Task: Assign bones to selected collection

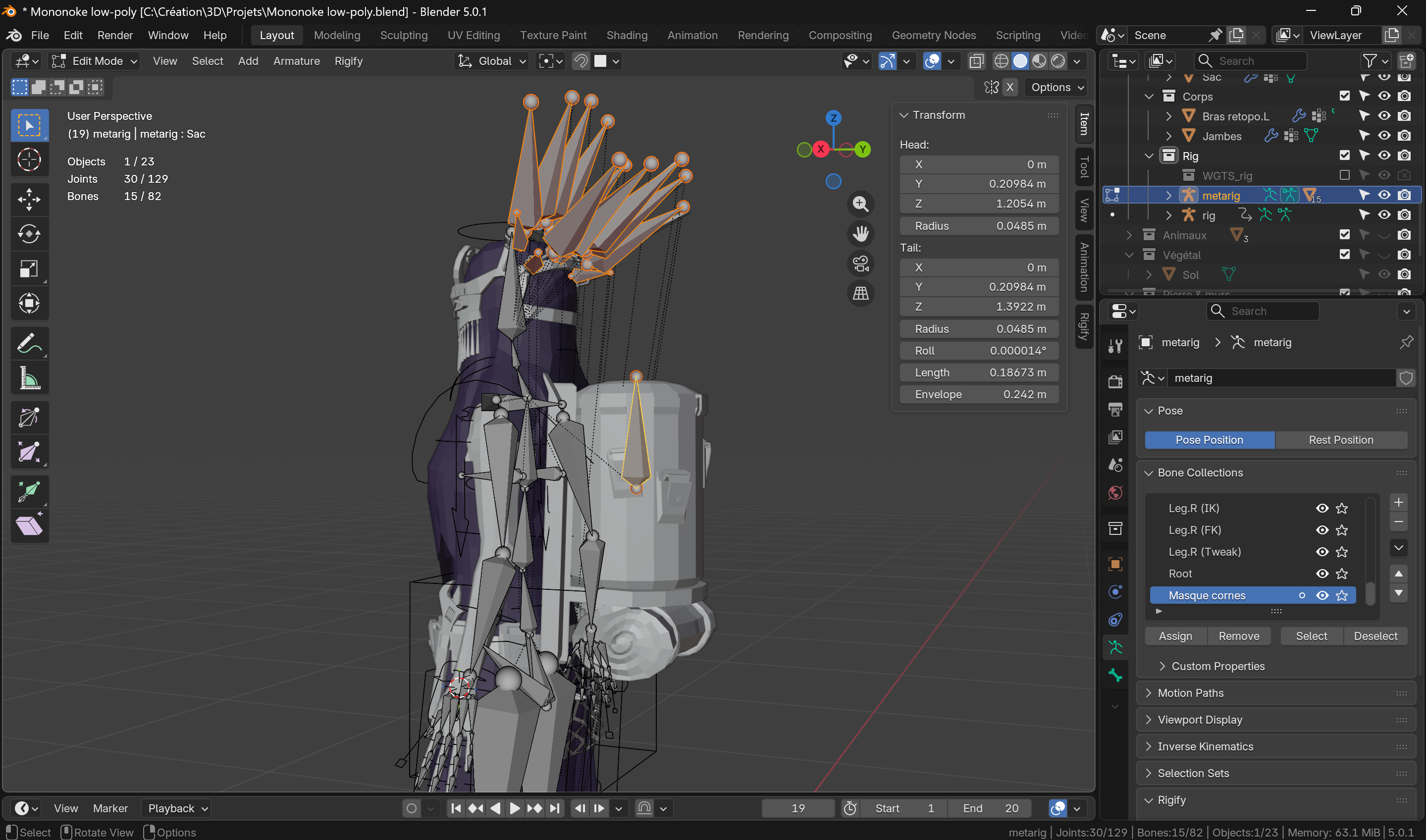Action: 1175,635
